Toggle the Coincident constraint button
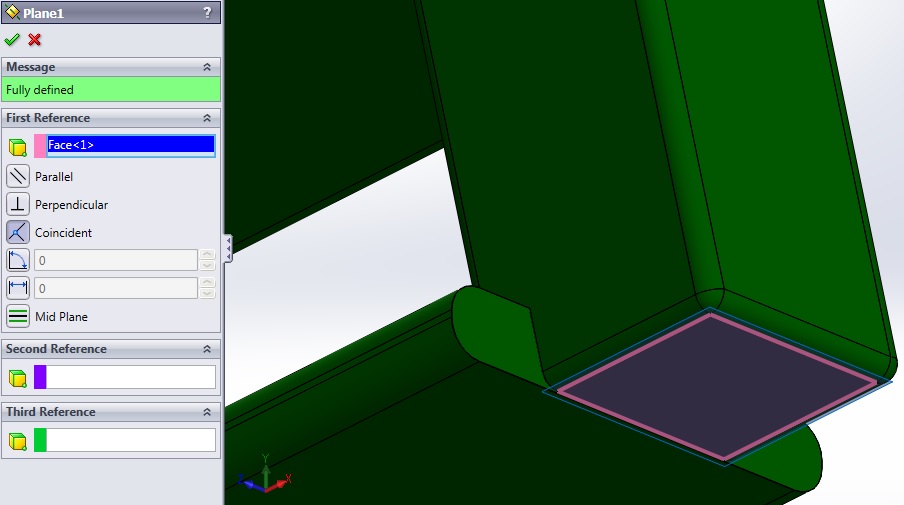The width and height of the screenshot is (904, 505). [18, 233]
